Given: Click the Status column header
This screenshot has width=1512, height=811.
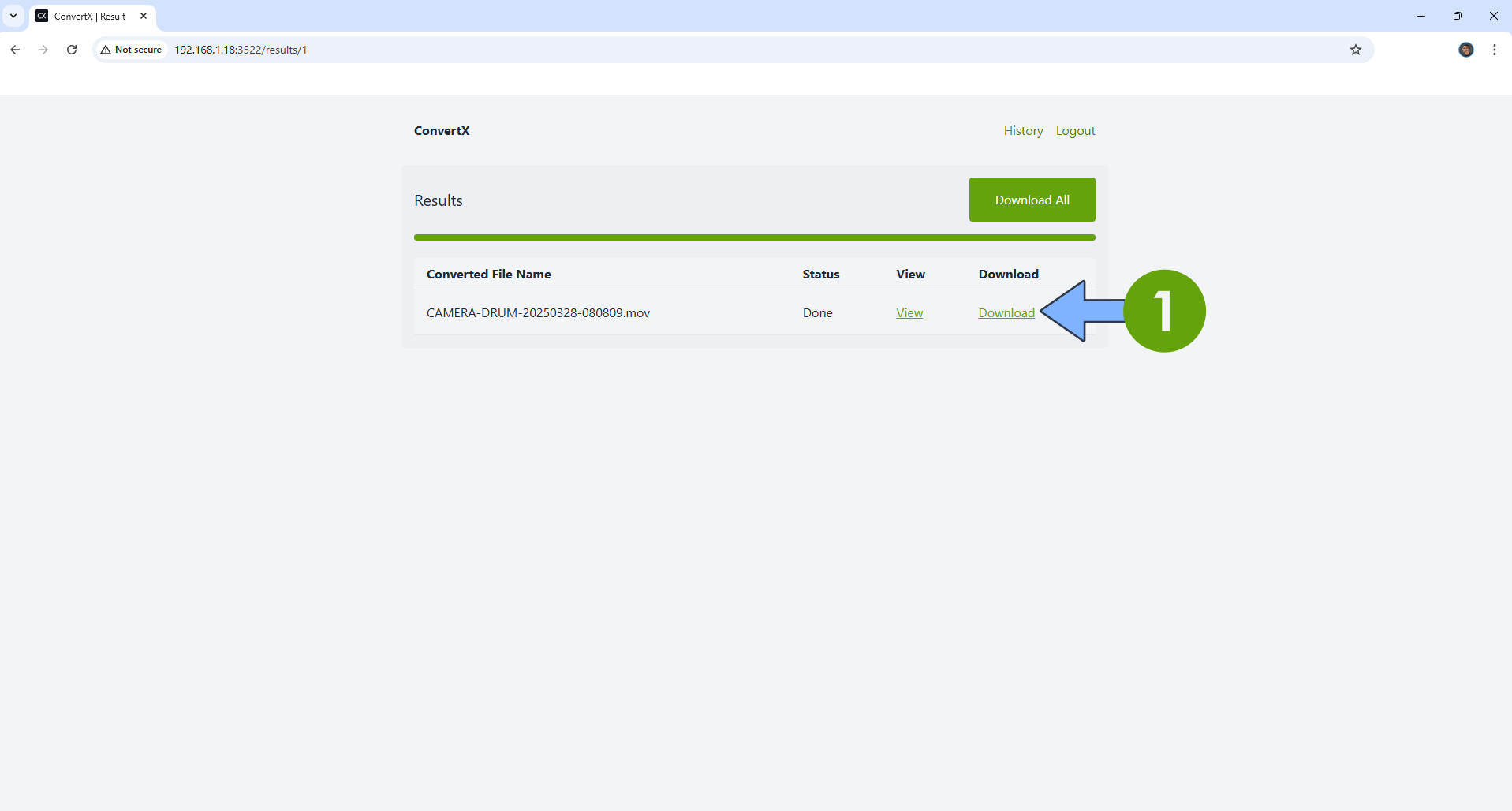Looking at the screenshot, I should pos(821,275).
